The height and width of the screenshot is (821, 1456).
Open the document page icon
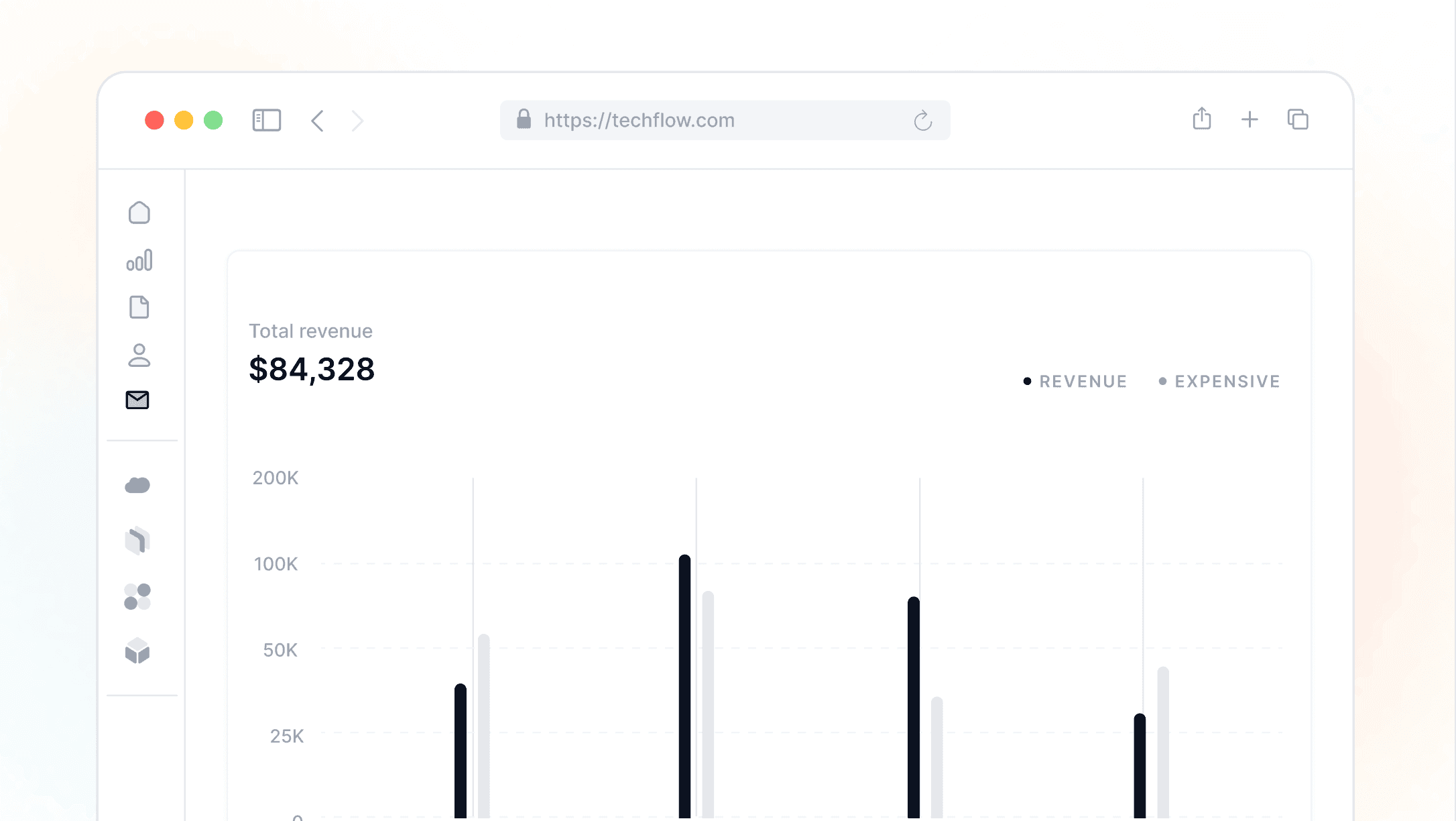(139, 307)
